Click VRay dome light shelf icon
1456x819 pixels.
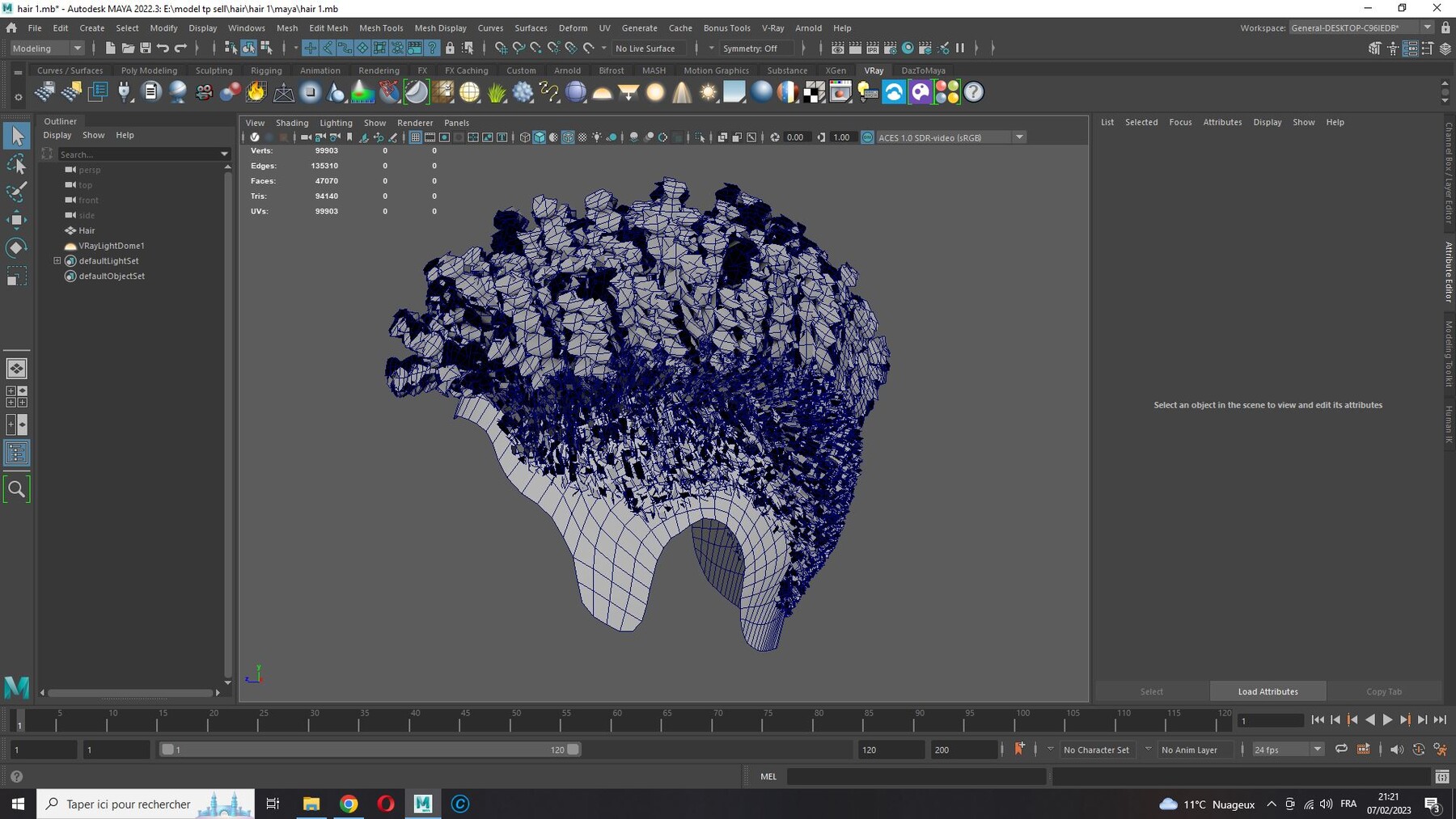coord(603,92)
